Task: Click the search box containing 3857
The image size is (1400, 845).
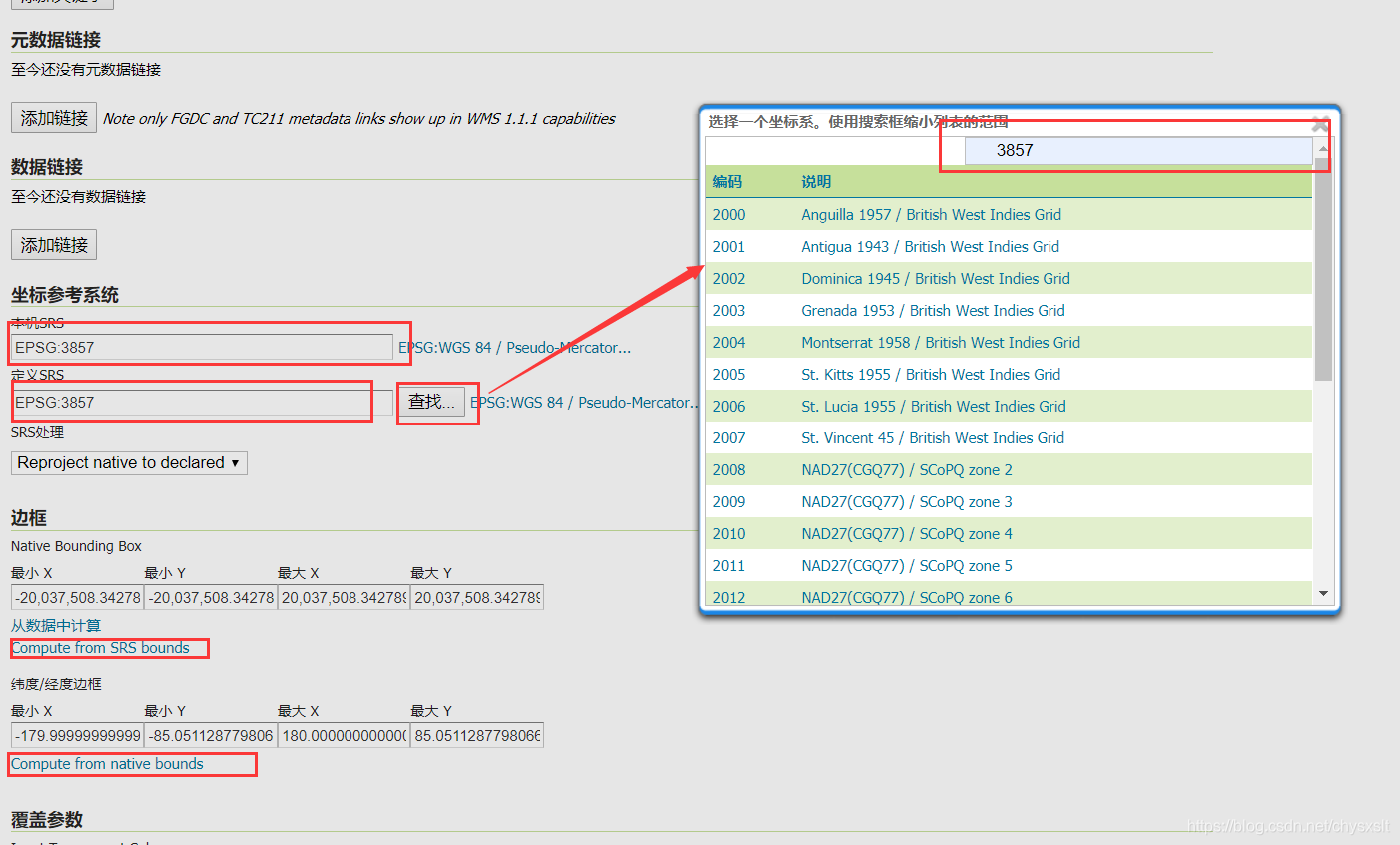Action: (1138, 150)
